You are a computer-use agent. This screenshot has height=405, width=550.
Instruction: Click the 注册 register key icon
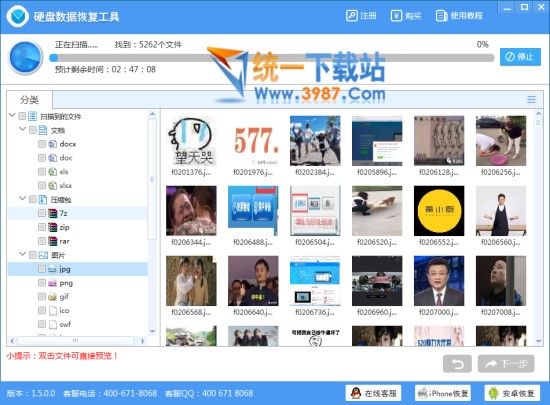(351, 16)
